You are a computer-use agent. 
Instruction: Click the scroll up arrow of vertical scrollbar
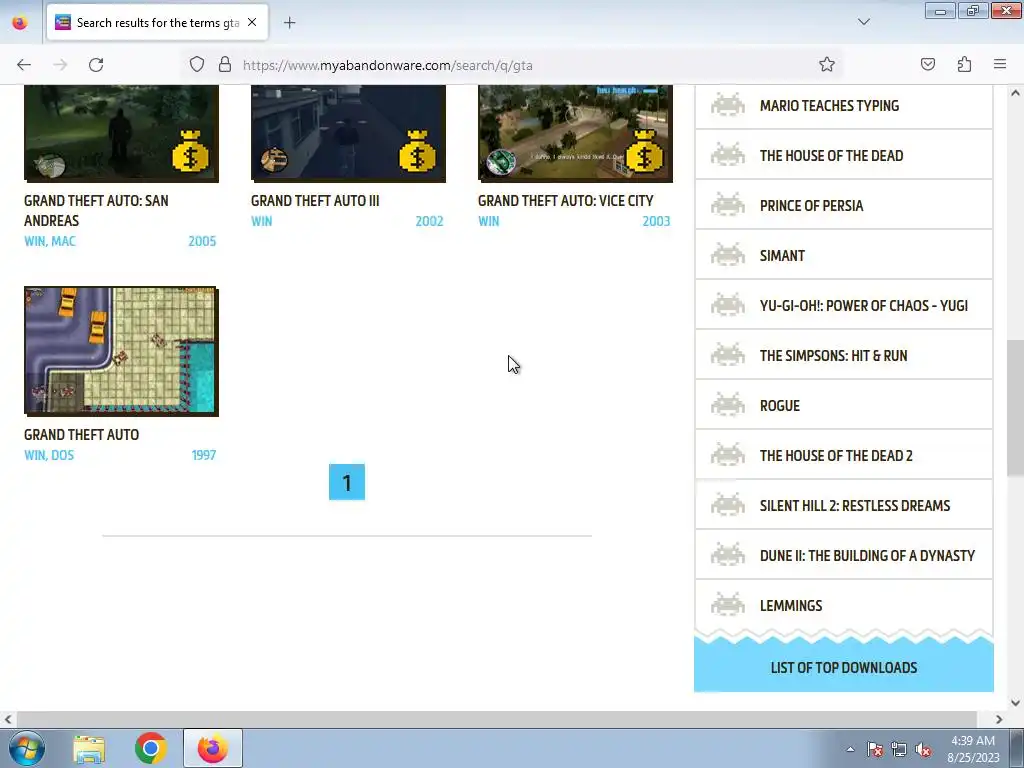click(x=1015, y=93)
